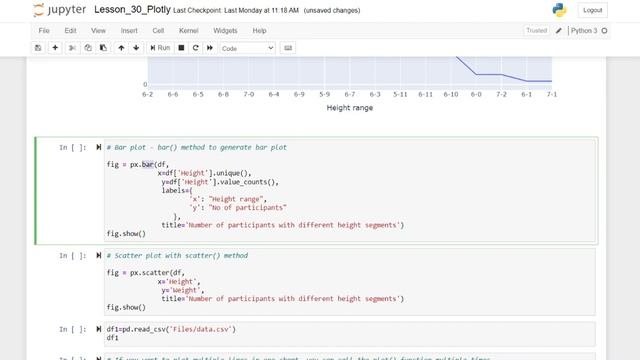The image size is (640, 360).
Task: Open the Kernel menu
Action: pyautogui.click(x=189, y=31)
